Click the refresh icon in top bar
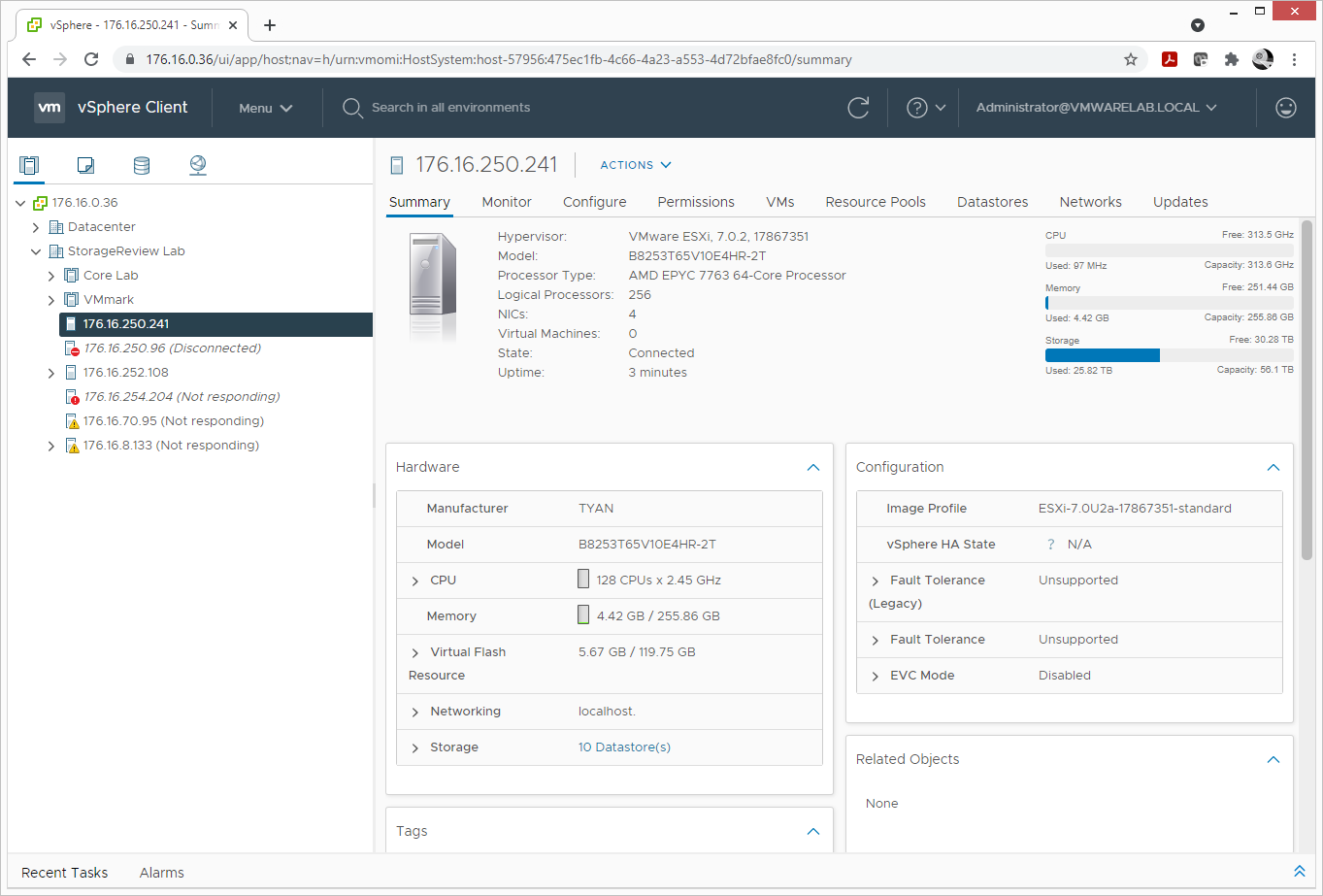1323x896 pixels. tap(858, 108)
